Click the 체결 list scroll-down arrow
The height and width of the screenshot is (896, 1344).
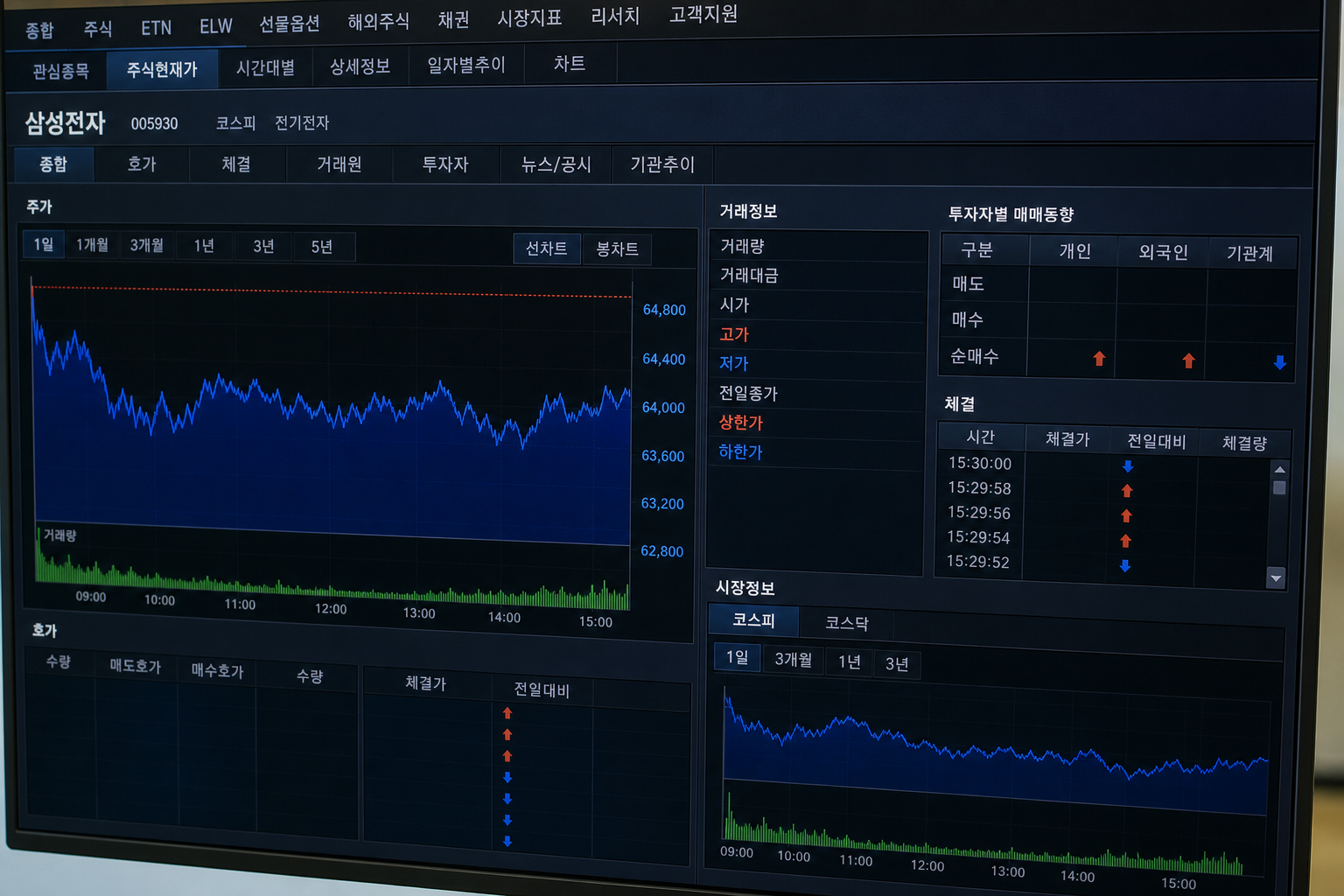click(1276, 577)
